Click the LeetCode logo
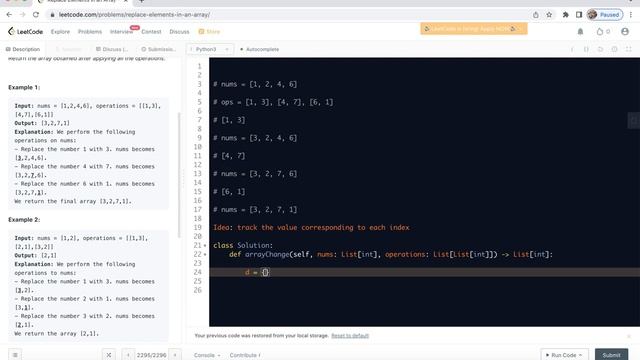This screenshot has height=360, width=640. [25, 31]
